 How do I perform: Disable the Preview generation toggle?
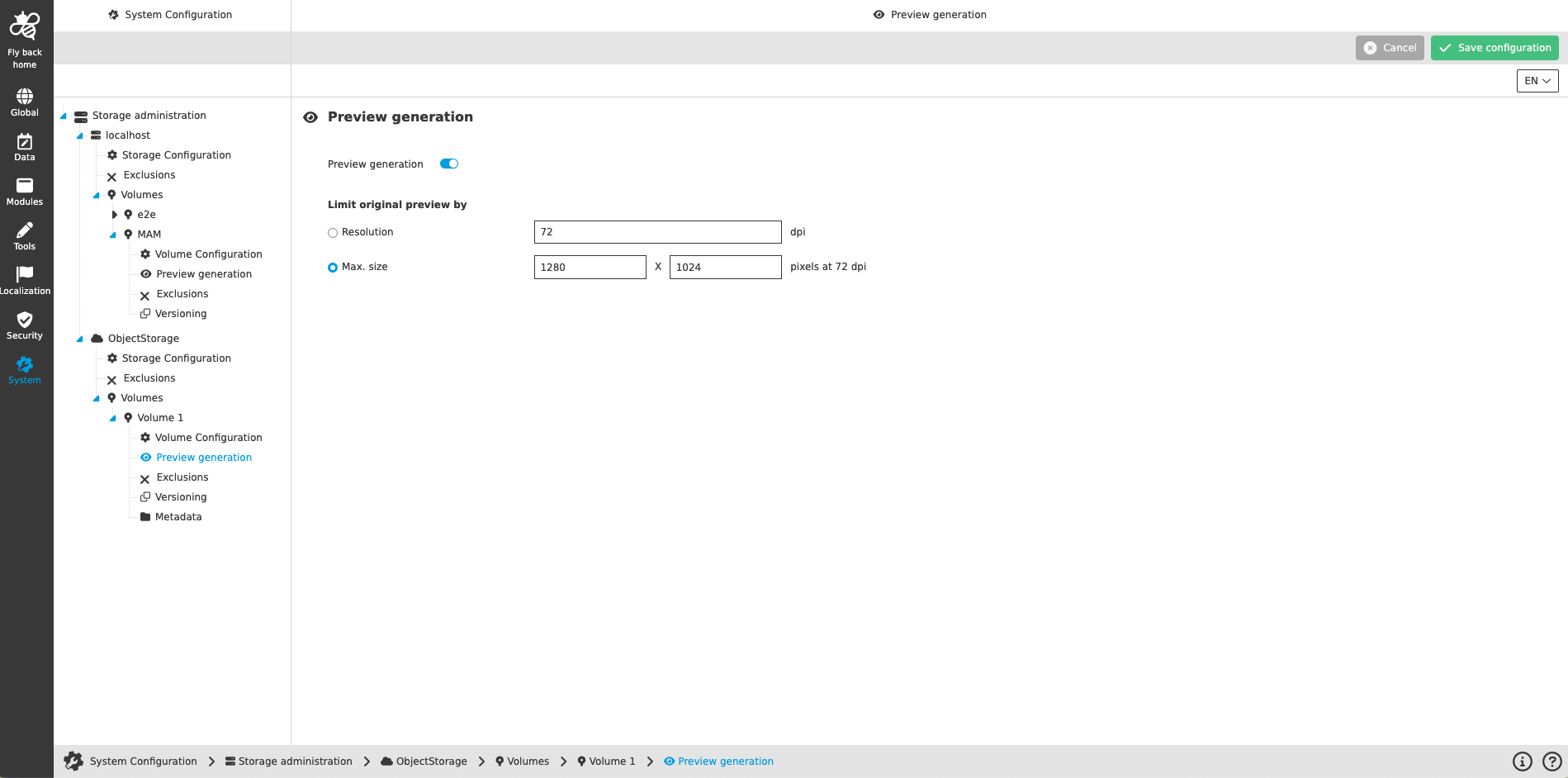click(448, 164)
